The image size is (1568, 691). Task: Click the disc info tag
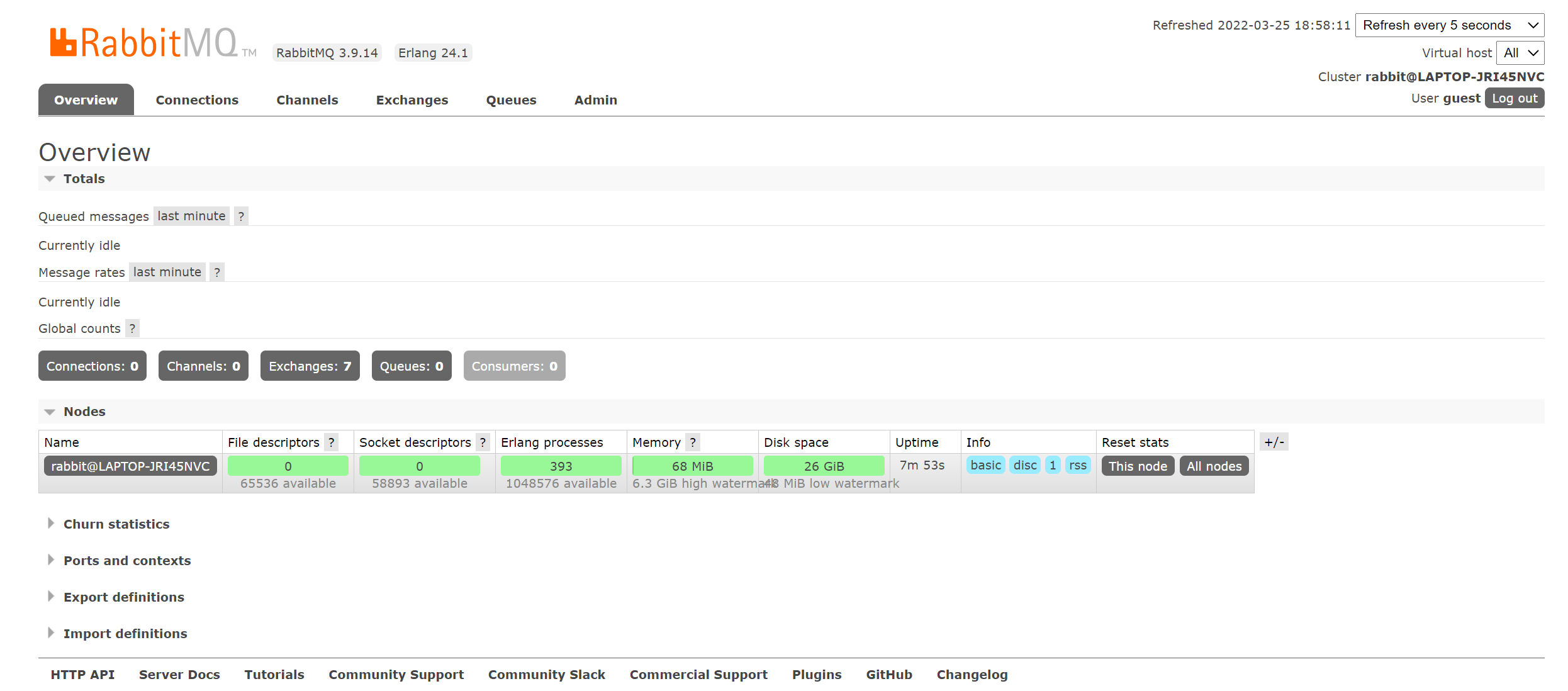coord(1025,465)
